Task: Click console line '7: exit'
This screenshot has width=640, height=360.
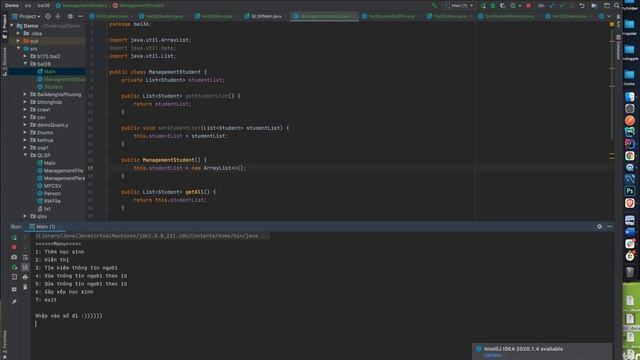Action: tap(46, 300)
